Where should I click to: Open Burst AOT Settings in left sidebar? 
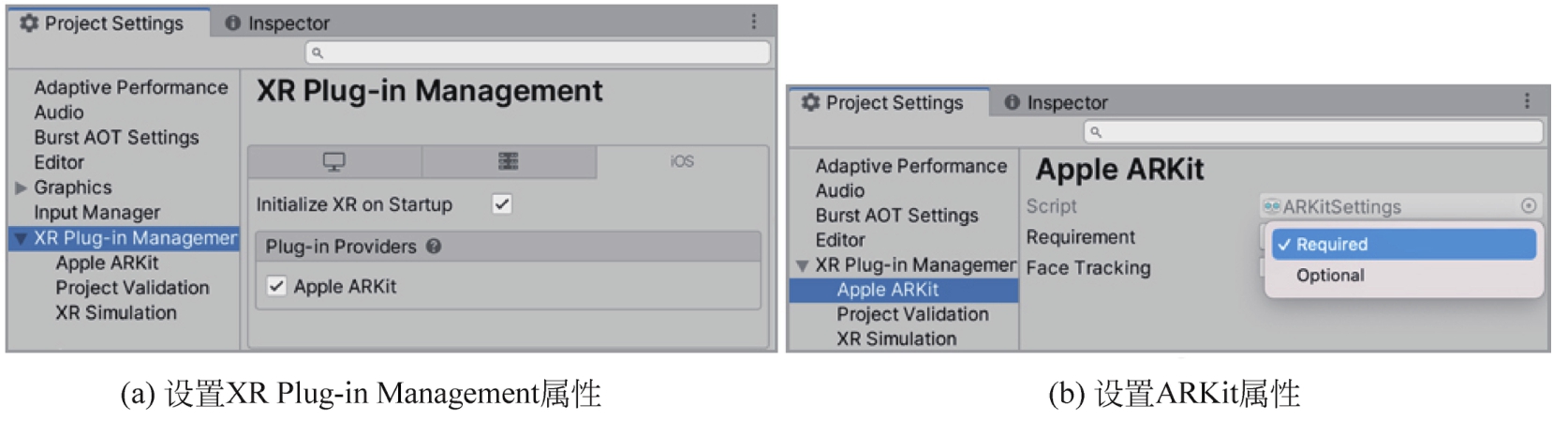(x=116, y=137)
